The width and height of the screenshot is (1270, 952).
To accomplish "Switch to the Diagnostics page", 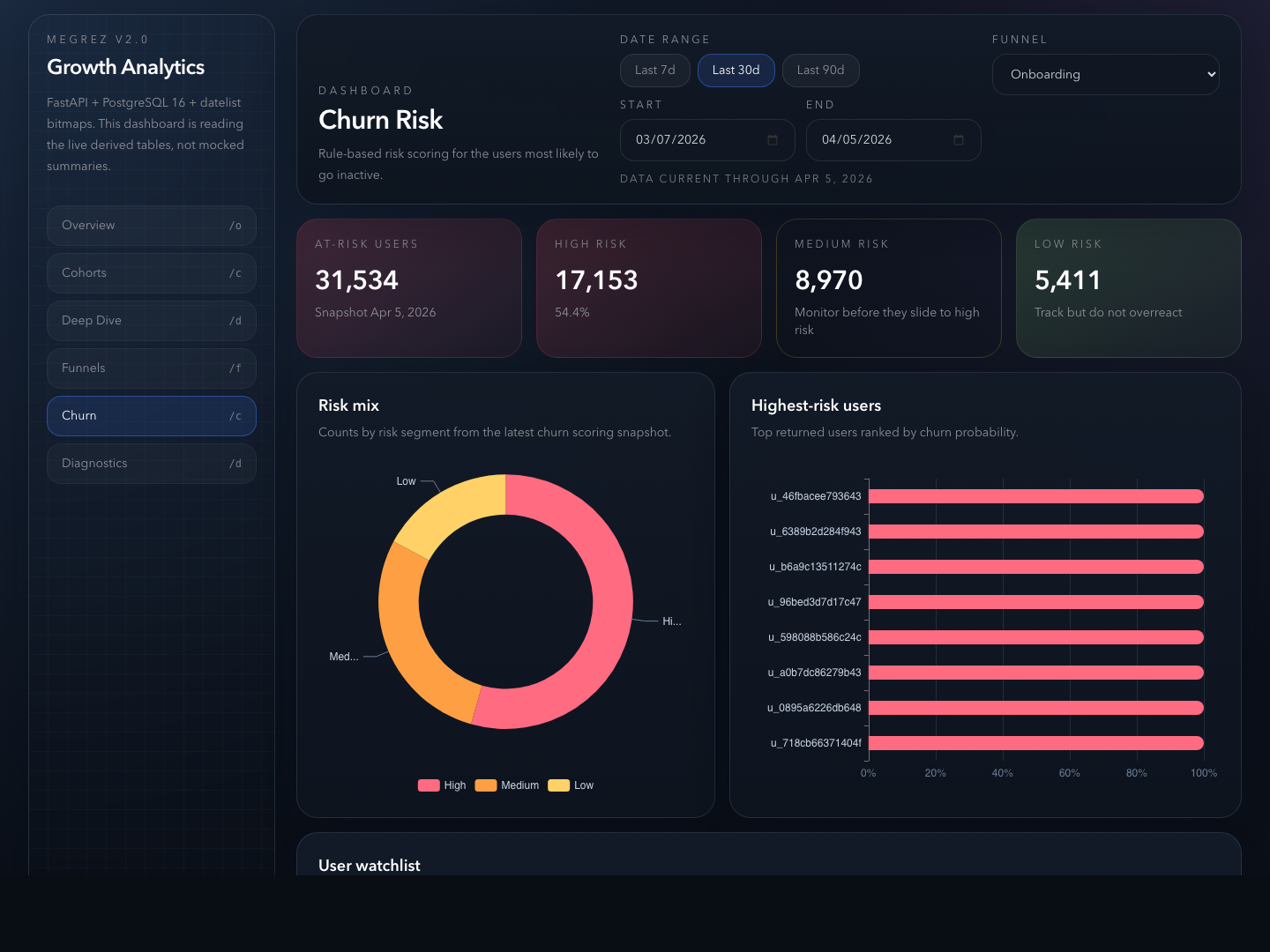I will [x=151, y=464].
